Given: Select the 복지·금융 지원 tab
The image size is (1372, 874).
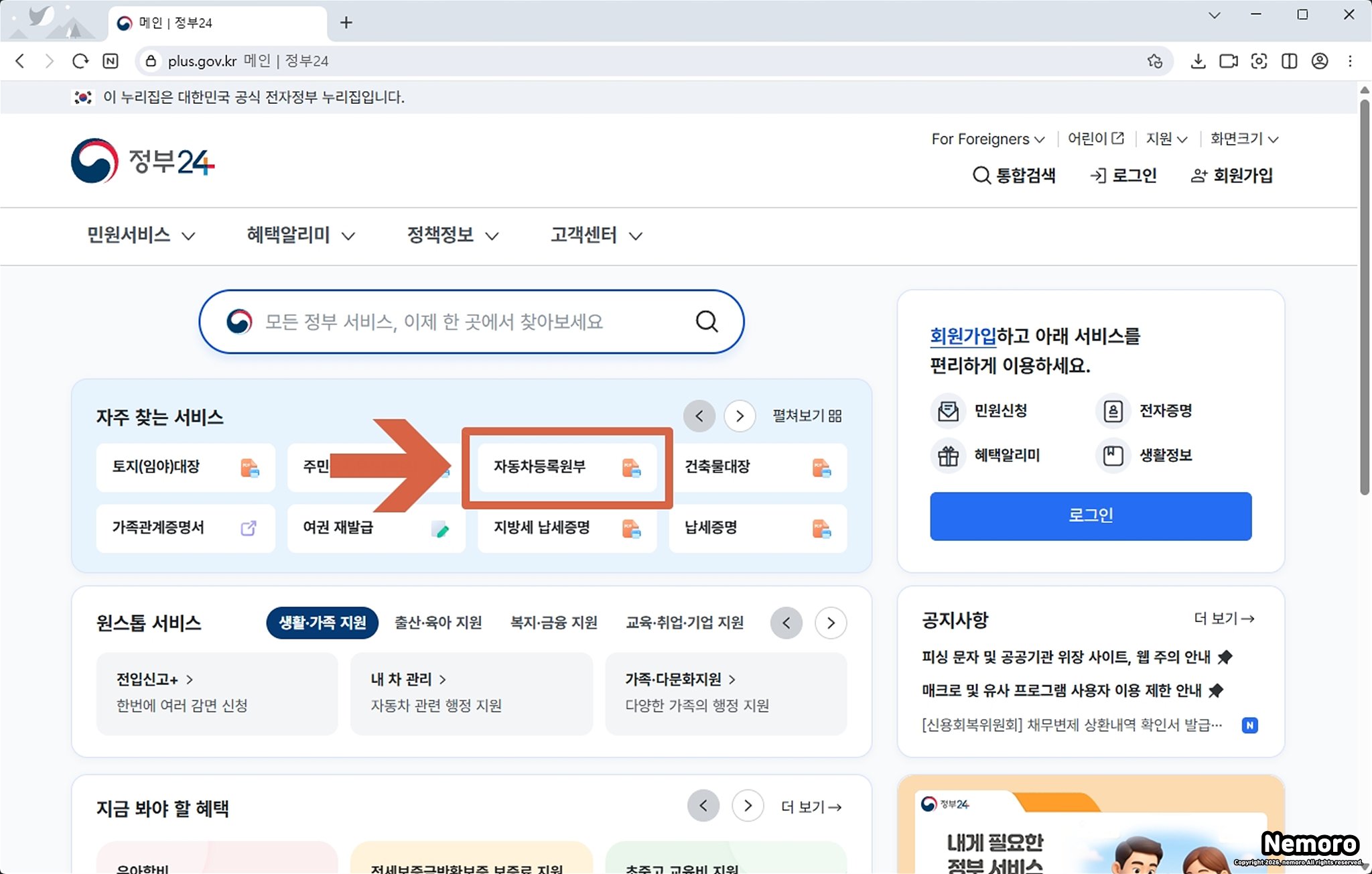Looking at the screenshot, I should pyautogui.click(x=553, y=623).
